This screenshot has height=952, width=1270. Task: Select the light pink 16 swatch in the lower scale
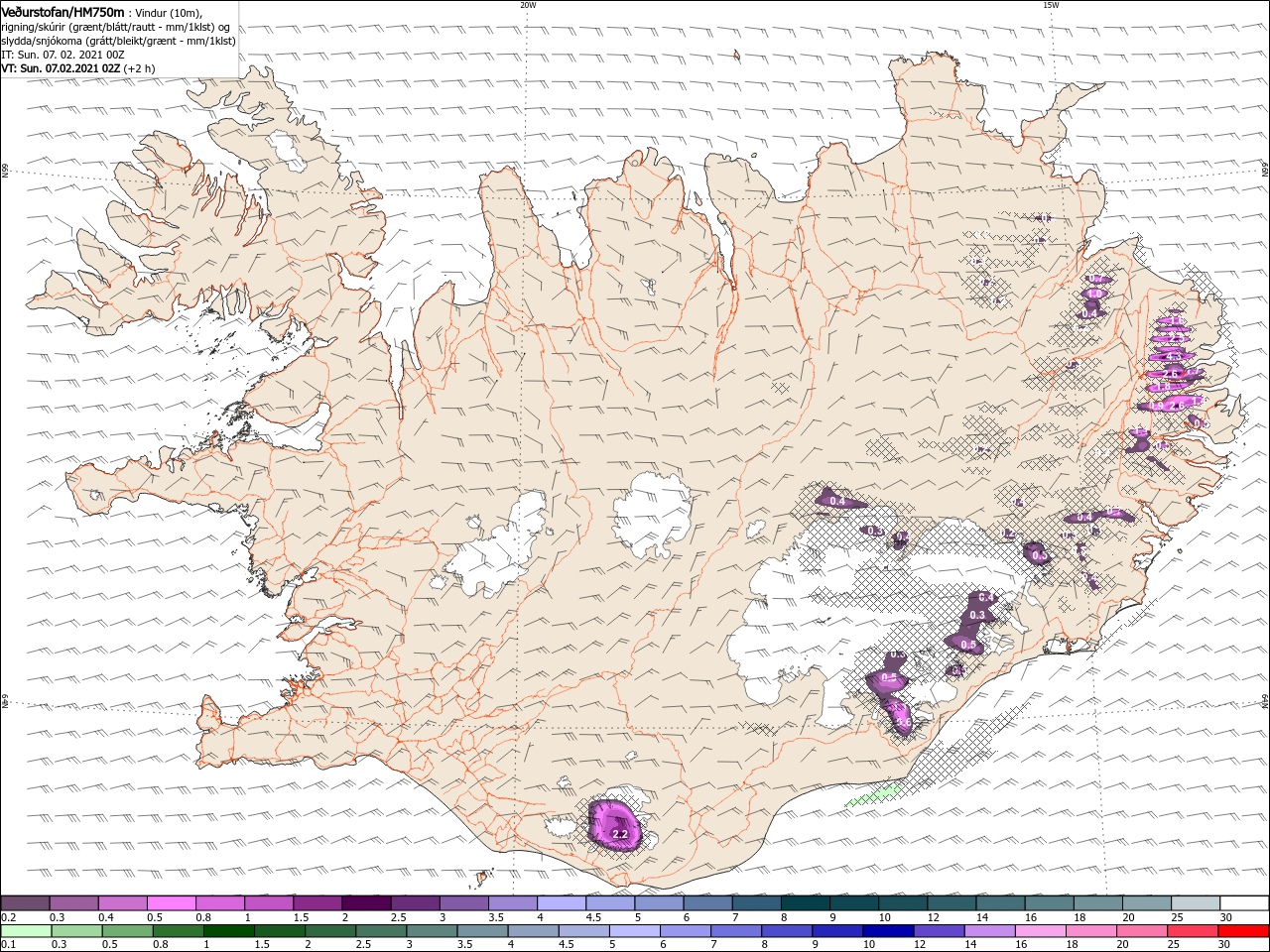coord(1041,931)
